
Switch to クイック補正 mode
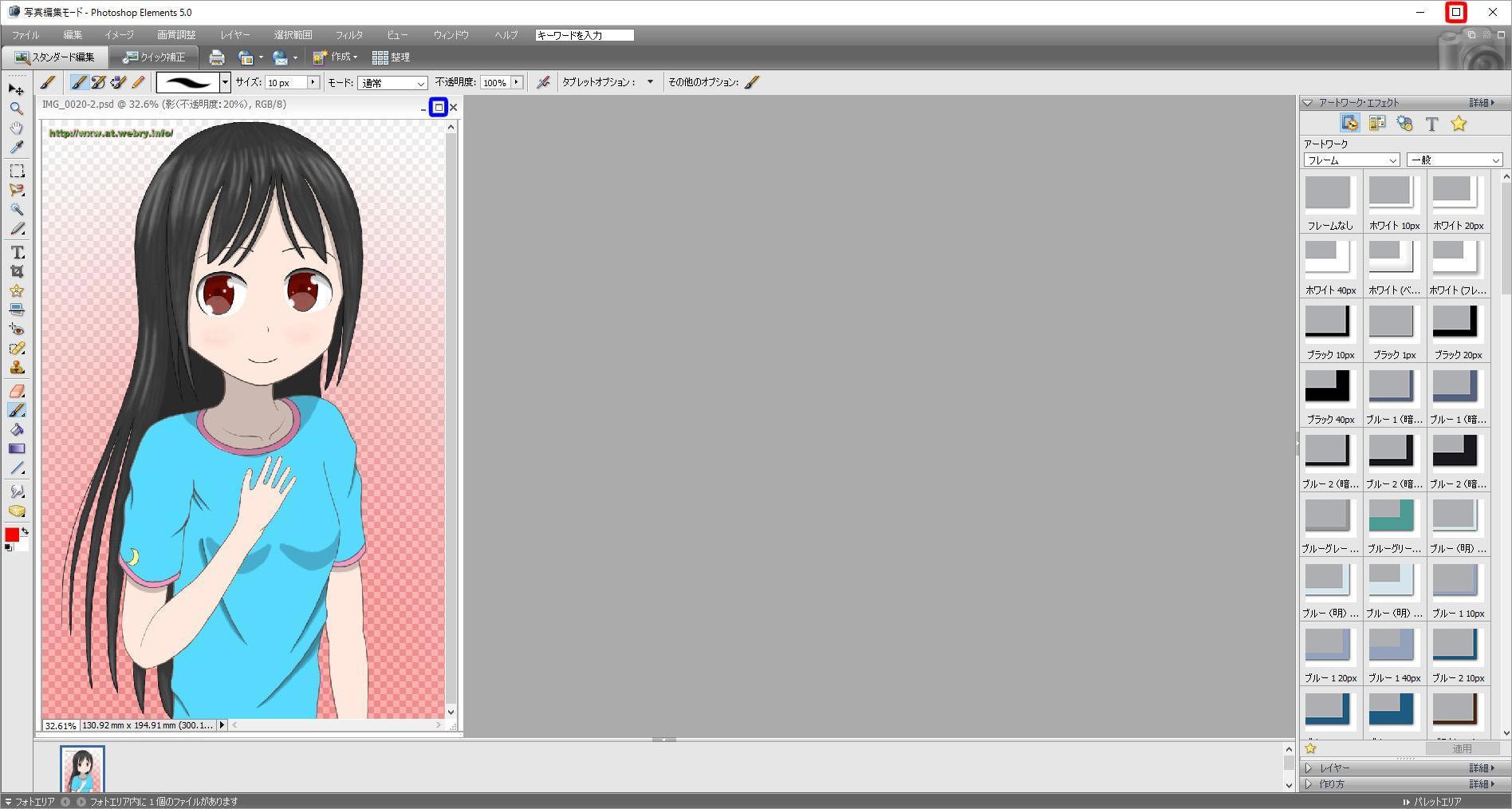[154, 57]
